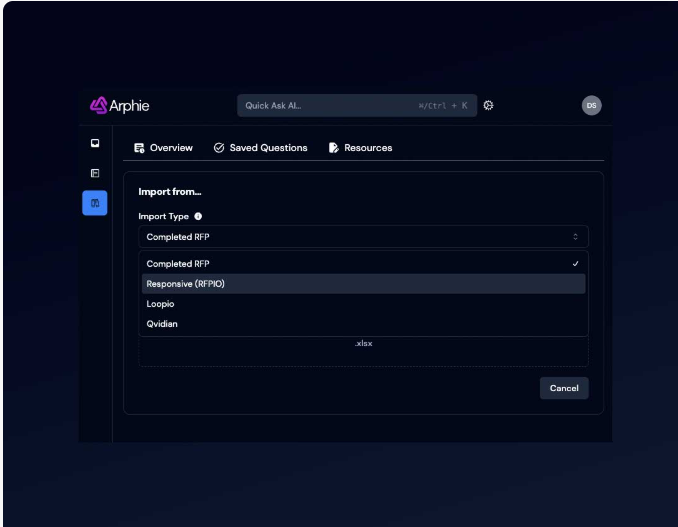Select the highlighted library sidebar icon
Screen dimensions: 678x527
95,203
